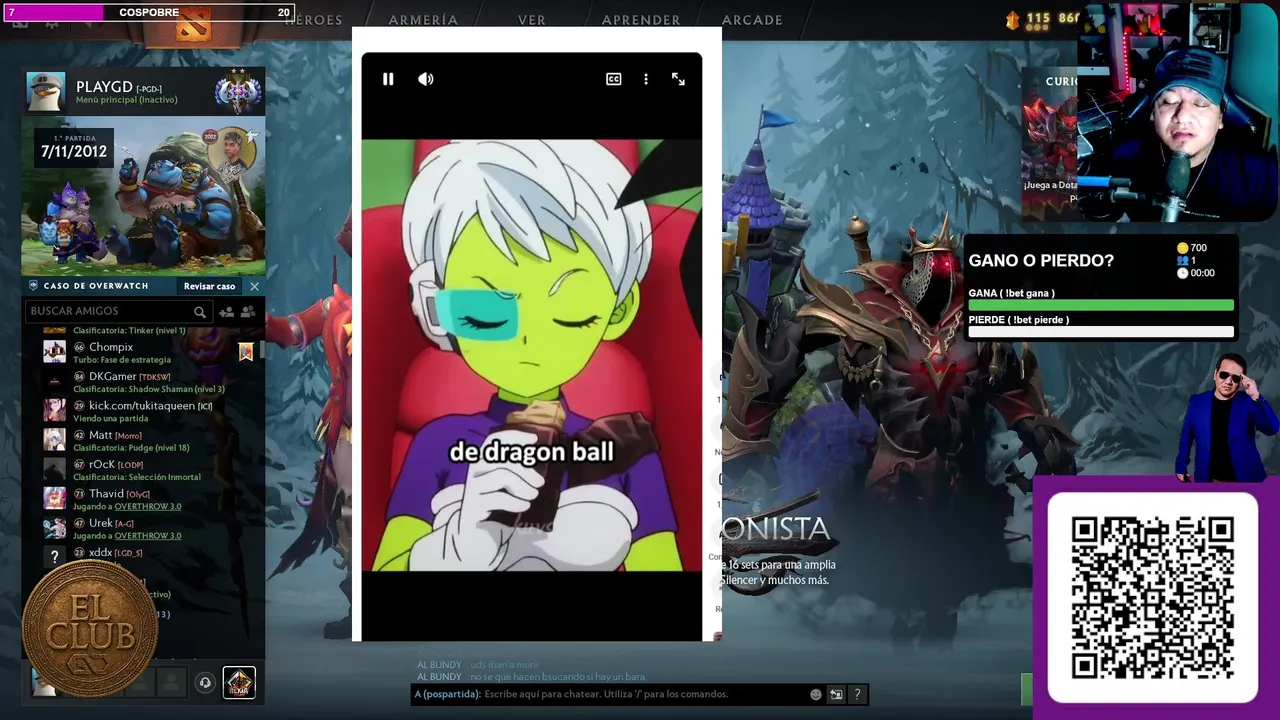
Task: Click the GANA bet option bar
Action: coord(1101,305)
